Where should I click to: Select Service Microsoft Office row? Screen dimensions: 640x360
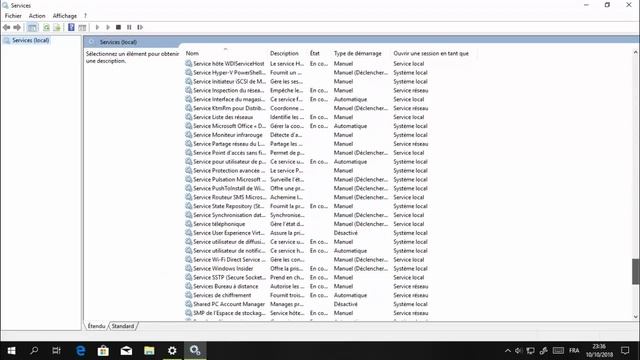point(306,126)
